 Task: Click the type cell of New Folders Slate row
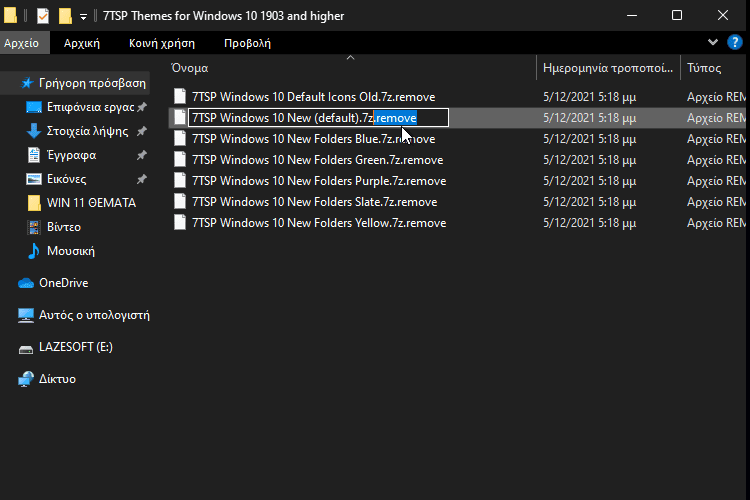point(716,202)
